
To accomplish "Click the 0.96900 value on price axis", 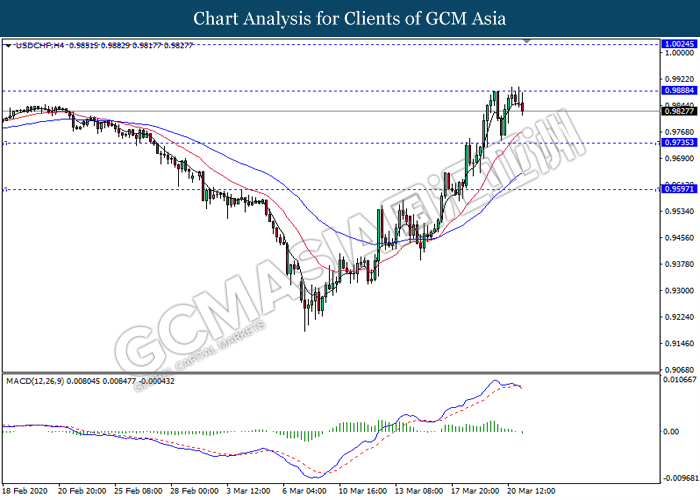I will point(679,158).
